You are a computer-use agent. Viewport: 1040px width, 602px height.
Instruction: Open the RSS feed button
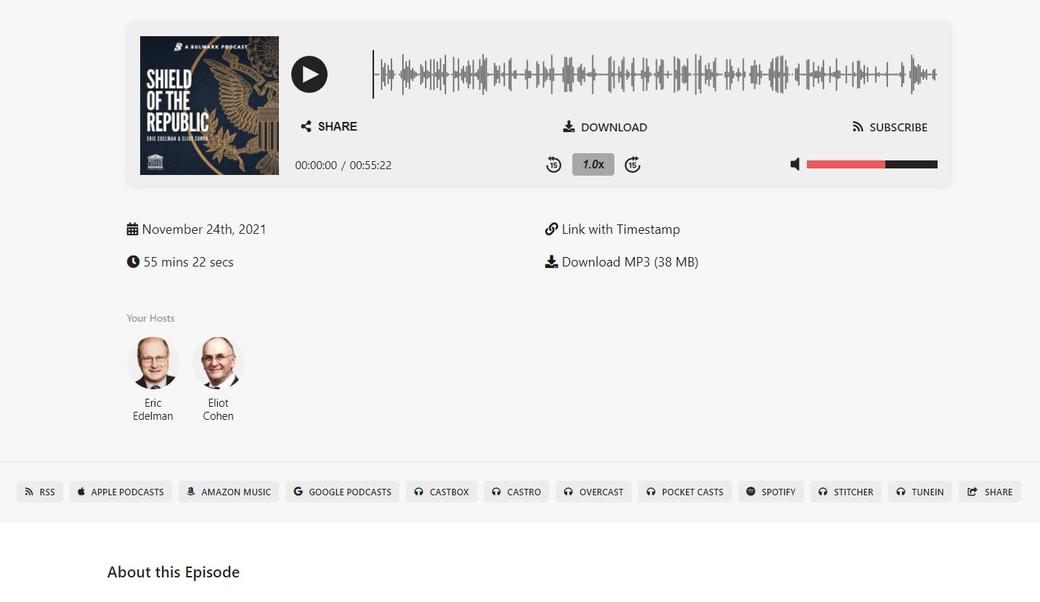[x=40, y=492]
